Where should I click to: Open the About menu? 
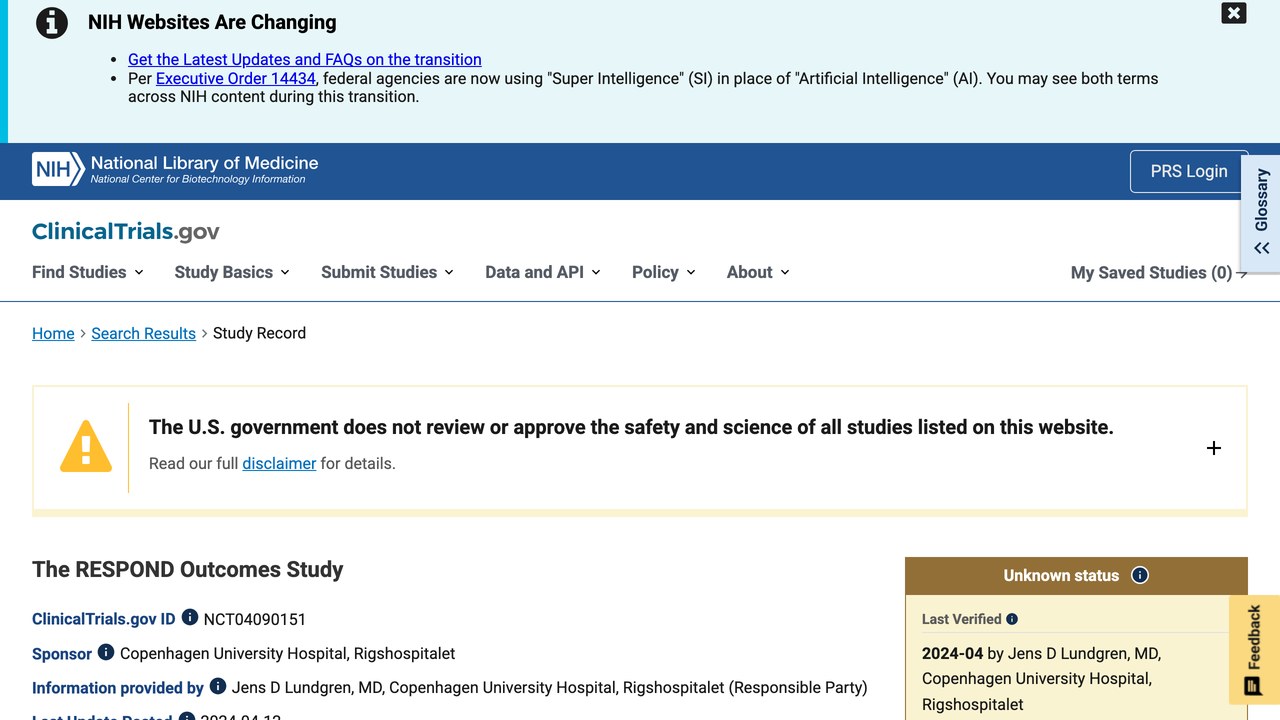[x=758, y=272]
